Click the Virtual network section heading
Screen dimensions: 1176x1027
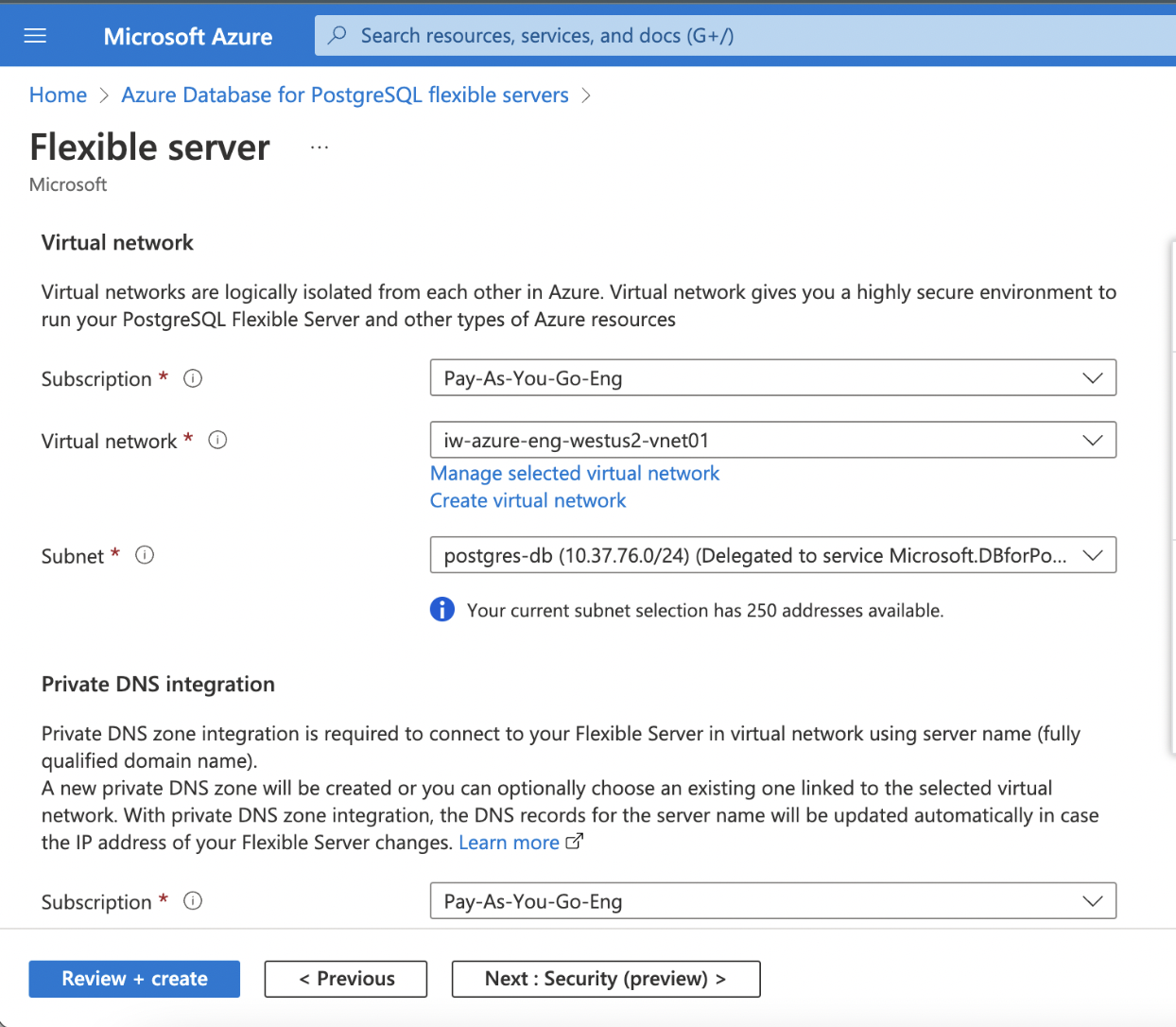[x=117, y=243]
